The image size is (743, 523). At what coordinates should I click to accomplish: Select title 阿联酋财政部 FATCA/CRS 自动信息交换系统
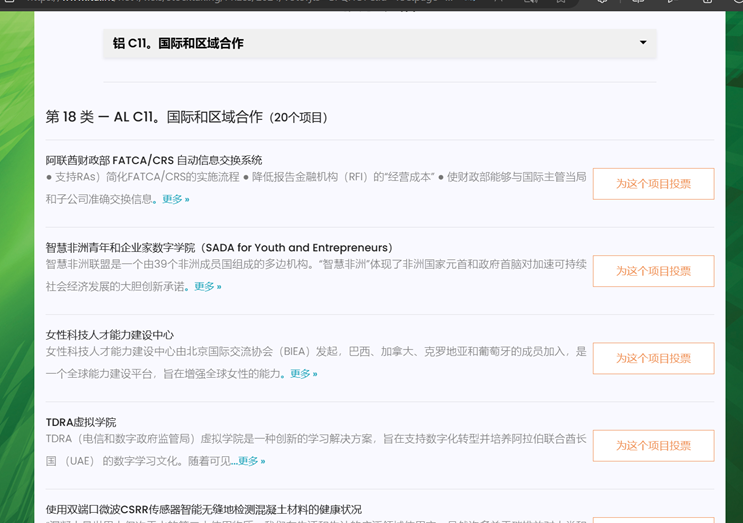click(154, 160)
